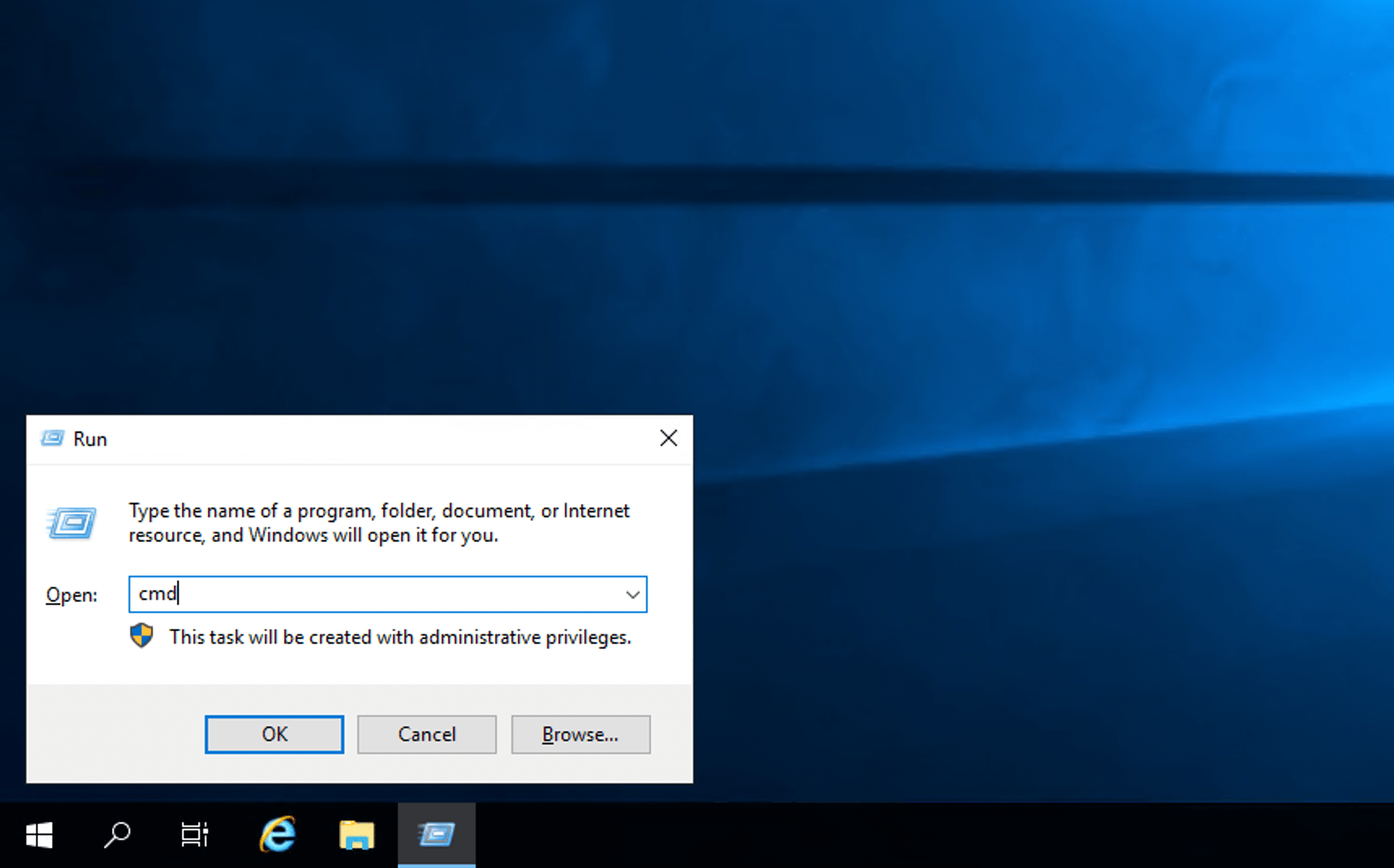This screenshot has width=1394, height=868.
Task: Select the Run taskbar button
Action: point(437,835)
